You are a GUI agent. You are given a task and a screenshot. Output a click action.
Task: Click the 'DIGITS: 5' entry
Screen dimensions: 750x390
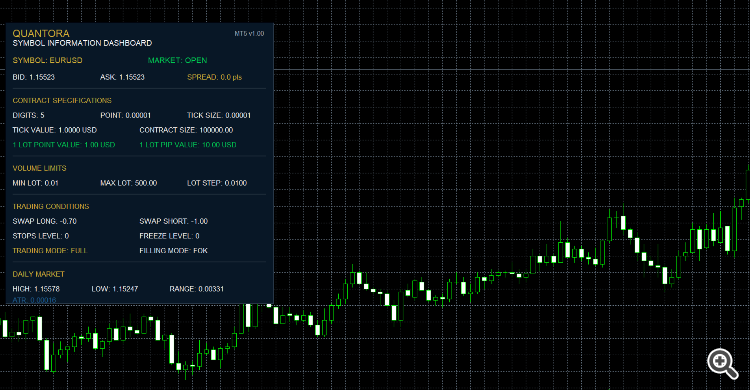pyautogui.click(x=28, y=115)
